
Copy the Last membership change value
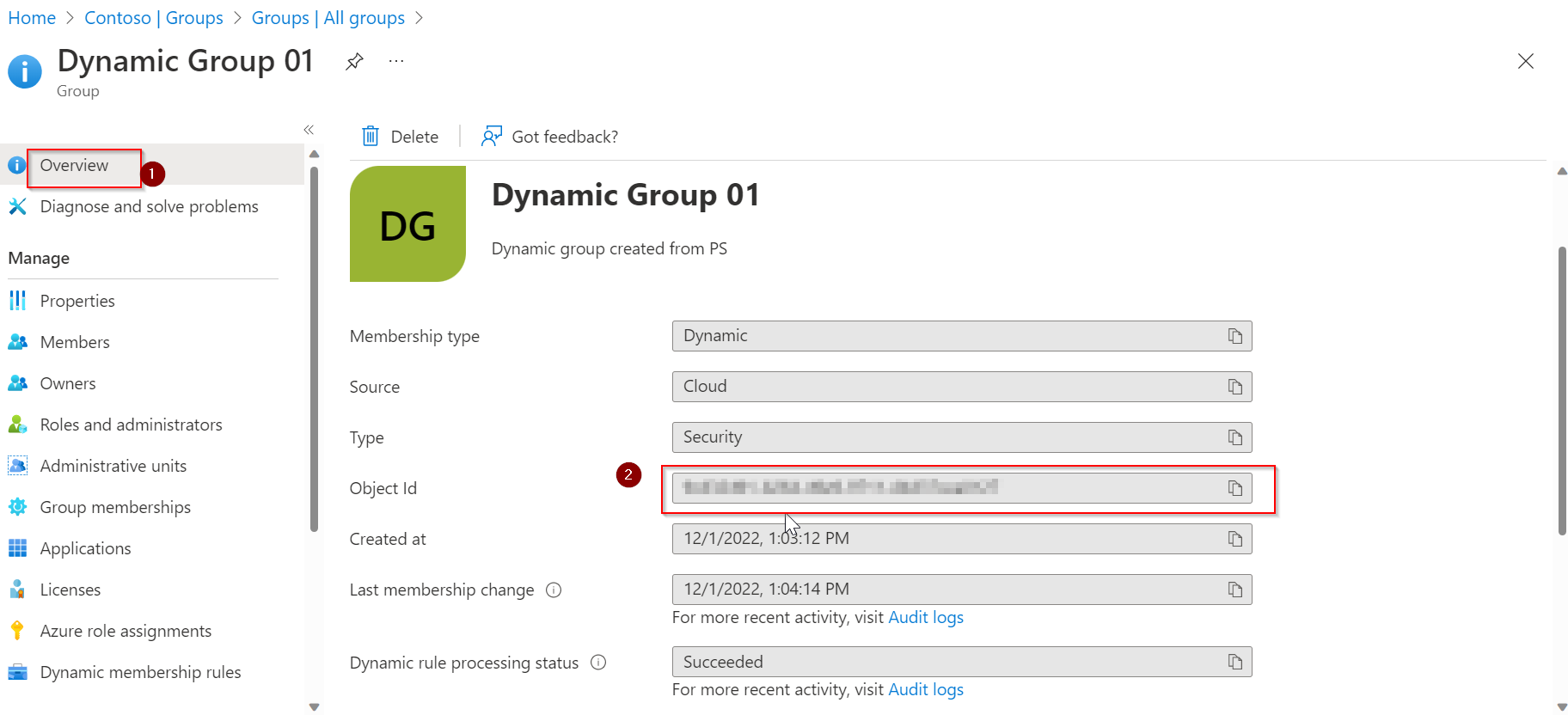pos(1235,590)
